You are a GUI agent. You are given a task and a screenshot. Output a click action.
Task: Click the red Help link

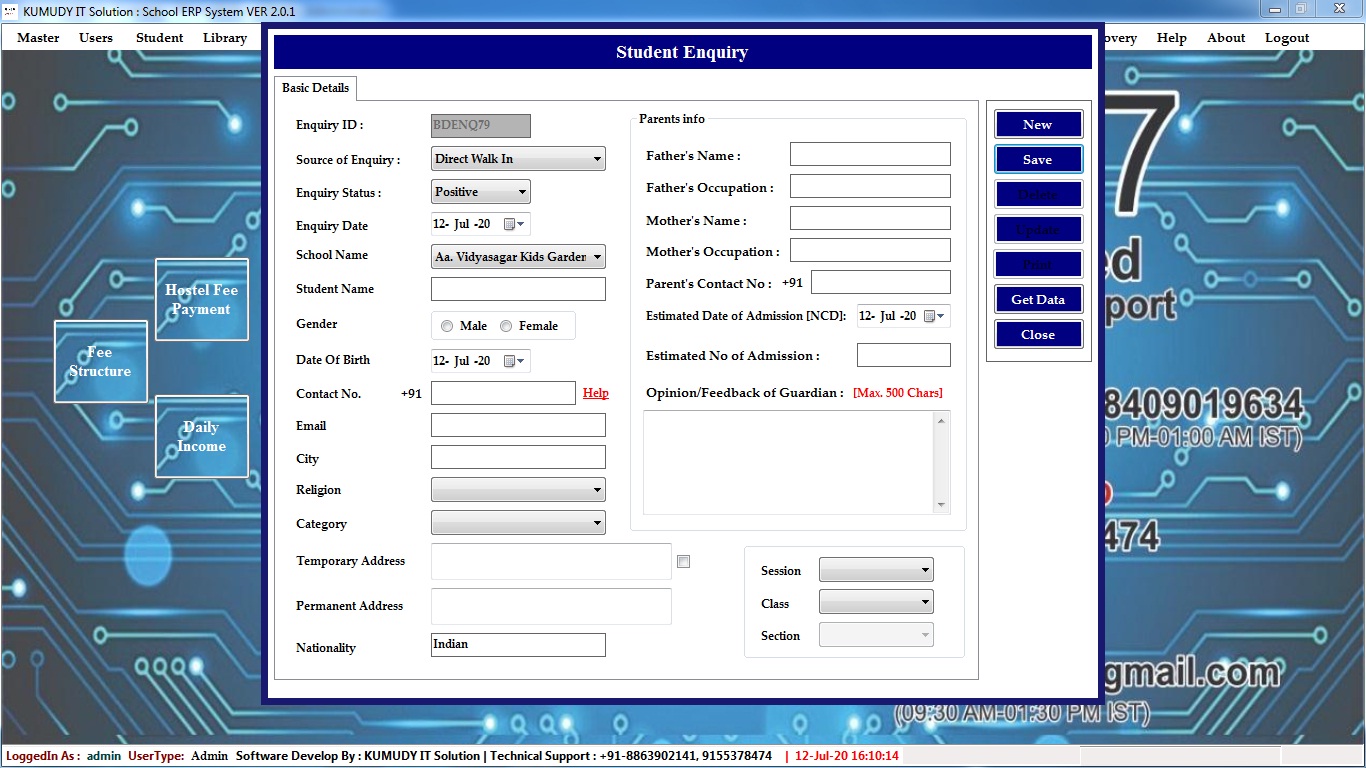click(595, 393)
